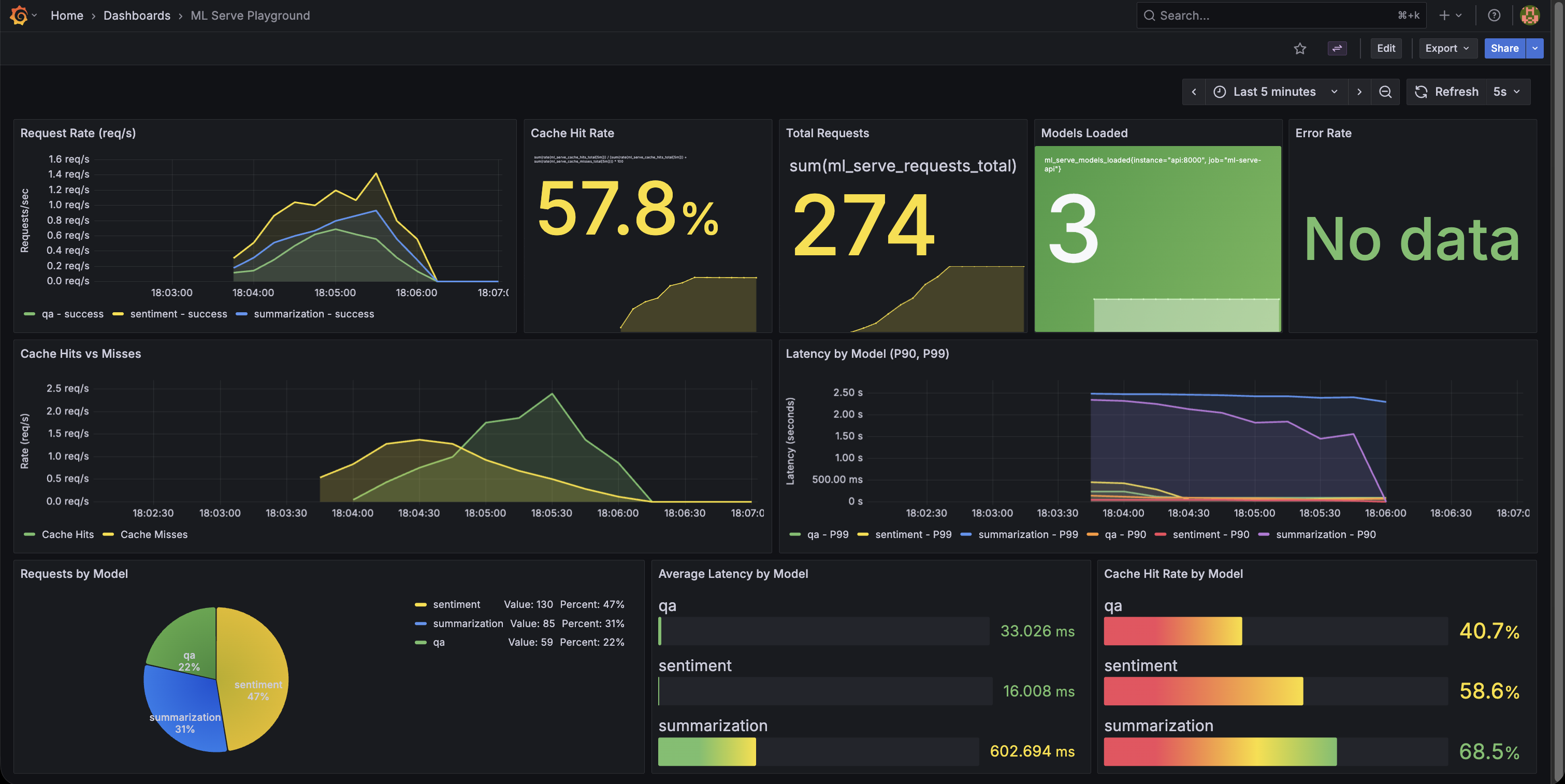Toggle the summarization - P90 latency series
1565x784 pixels.
(x=1327, y=534)
